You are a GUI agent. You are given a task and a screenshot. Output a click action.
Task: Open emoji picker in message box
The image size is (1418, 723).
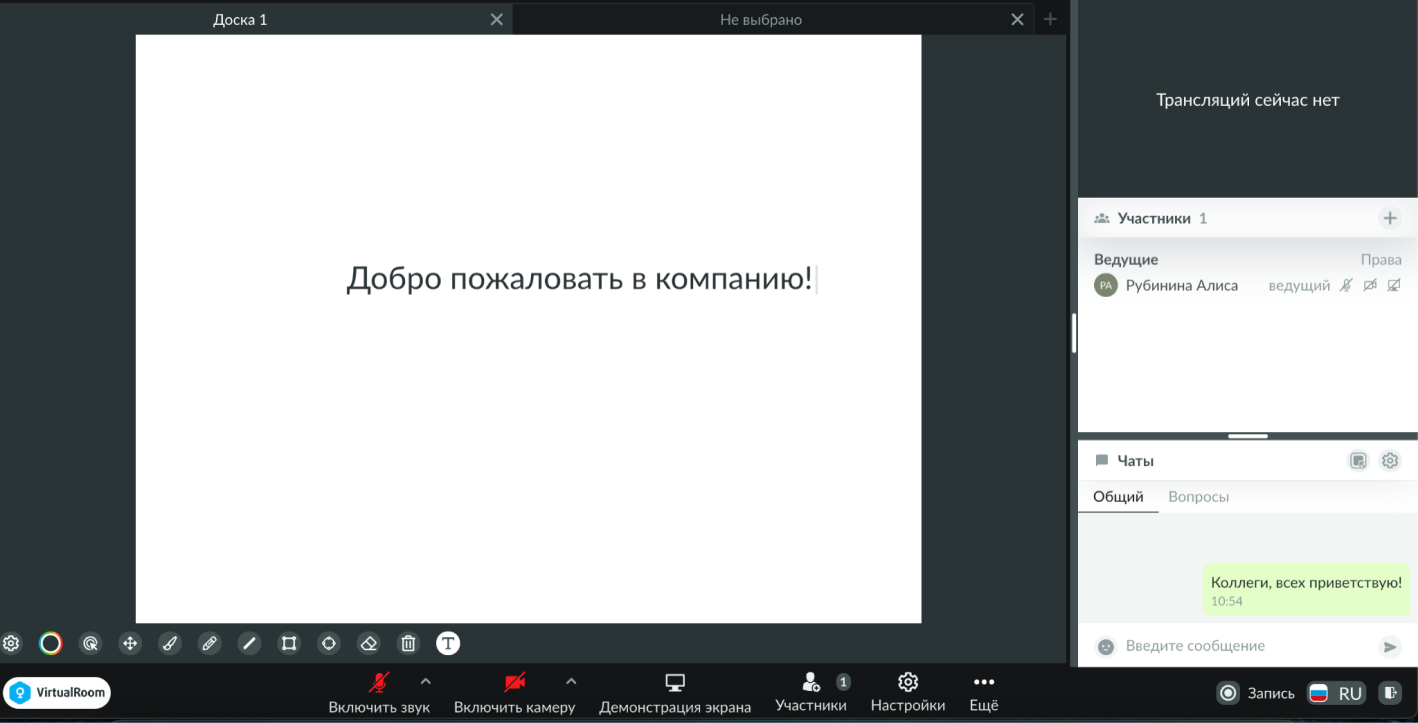pyautogui.click(x=1105, y=647)
